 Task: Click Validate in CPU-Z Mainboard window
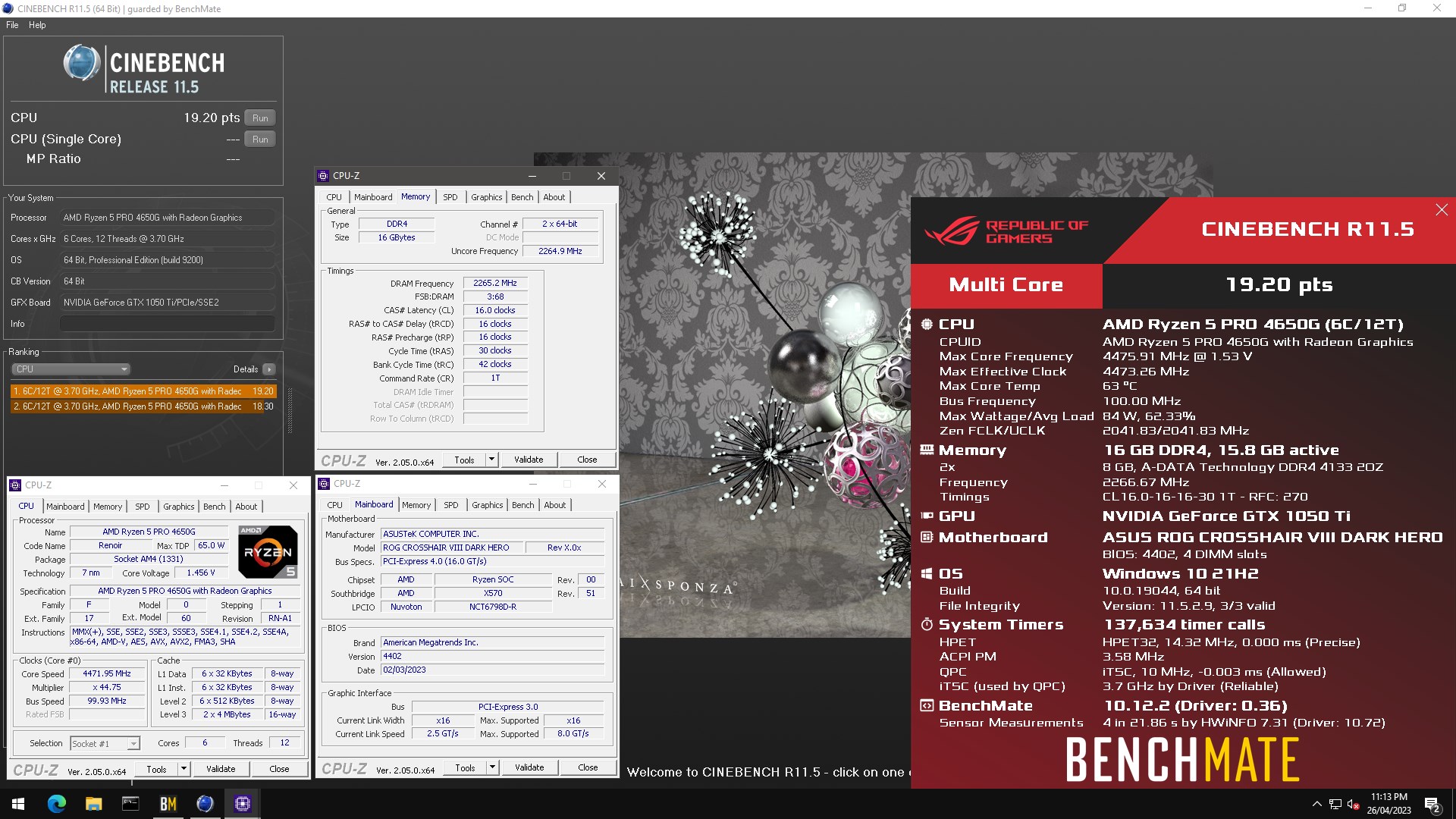529,767
